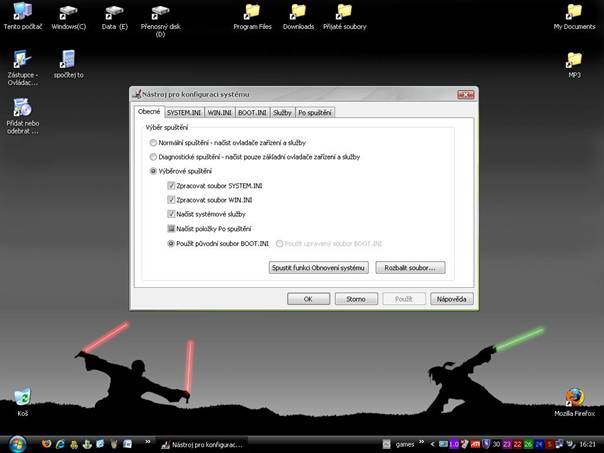Click the purple 1.0 tray icon
The width and height of the screenshot is (604, 453).
click(454, 444)
